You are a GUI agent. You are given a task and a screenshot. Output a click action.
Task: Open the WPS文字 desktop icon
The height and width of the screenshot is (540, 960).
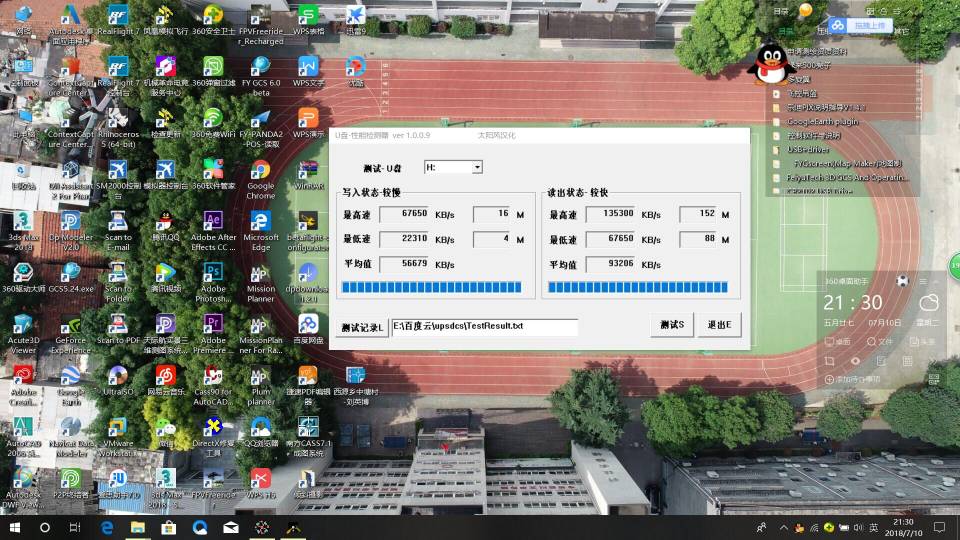308,72
